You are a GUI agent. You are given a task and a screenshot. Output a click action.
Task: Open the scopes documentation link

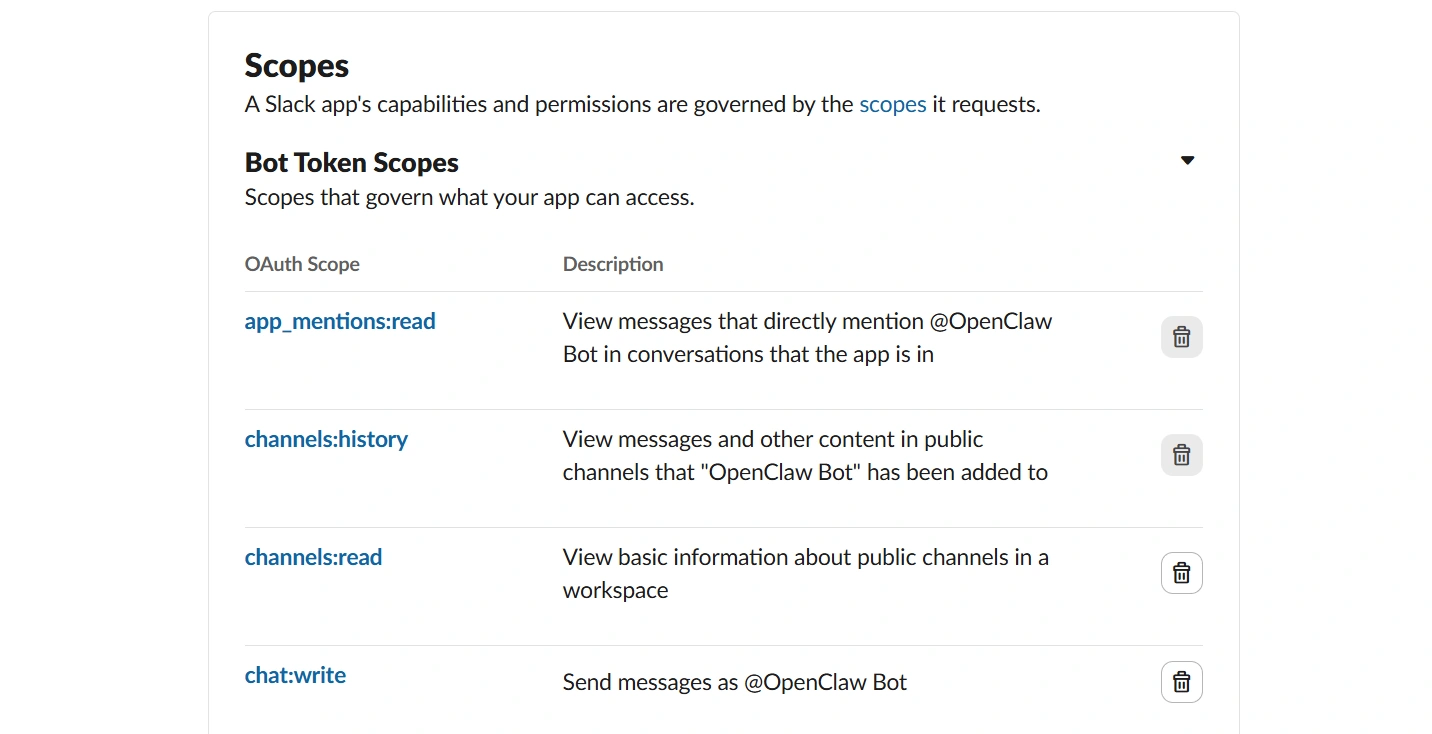893,104
